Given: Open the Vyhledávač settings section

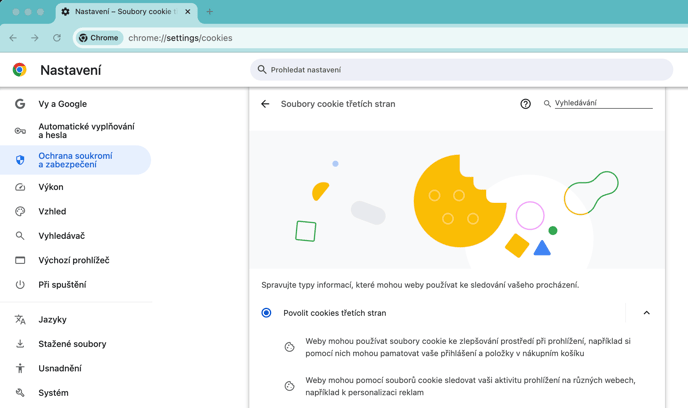Looking at the screenshot, I should click(61, 236).
